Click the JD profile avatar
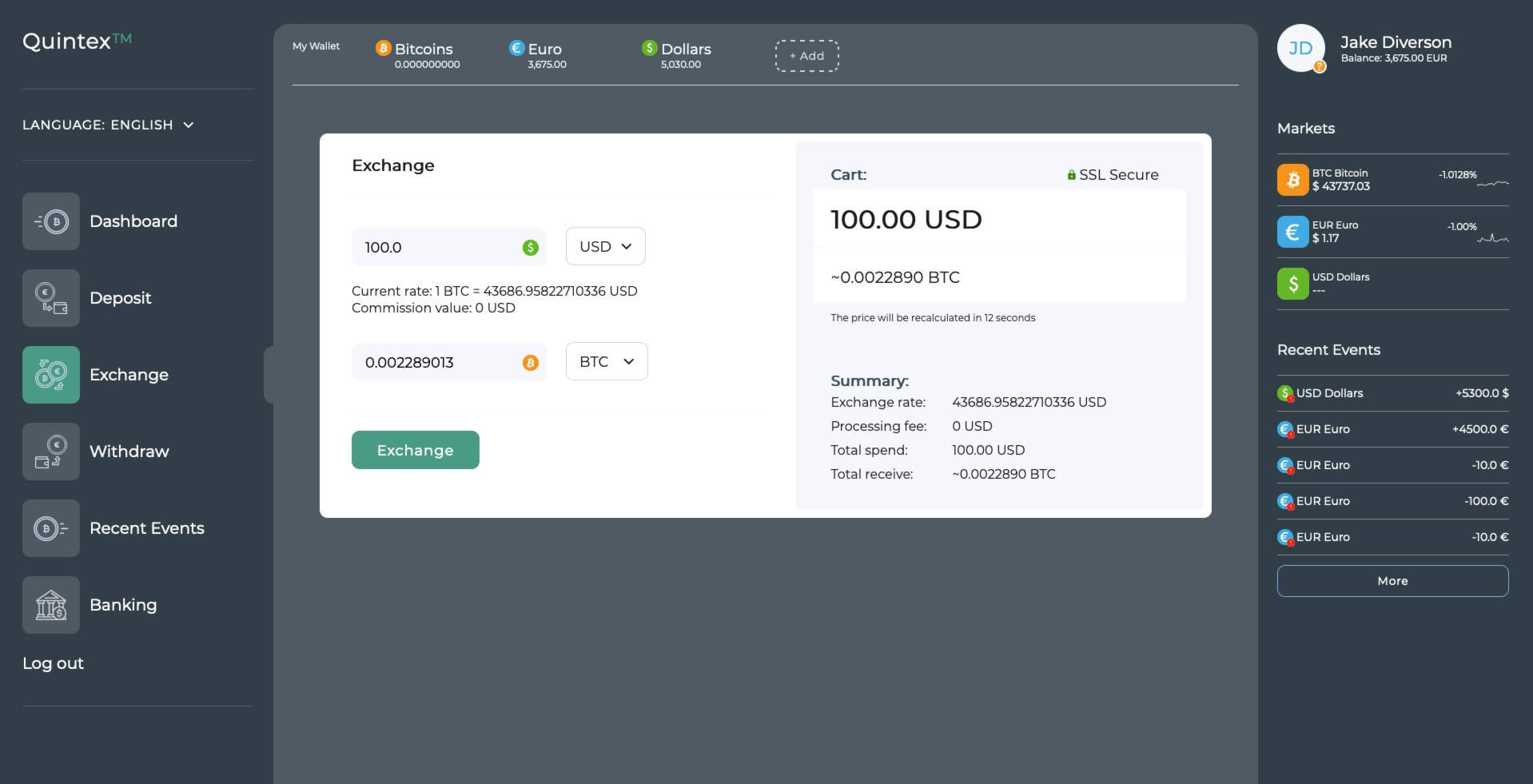1533x784 pixels. (x=1301, y=48)
